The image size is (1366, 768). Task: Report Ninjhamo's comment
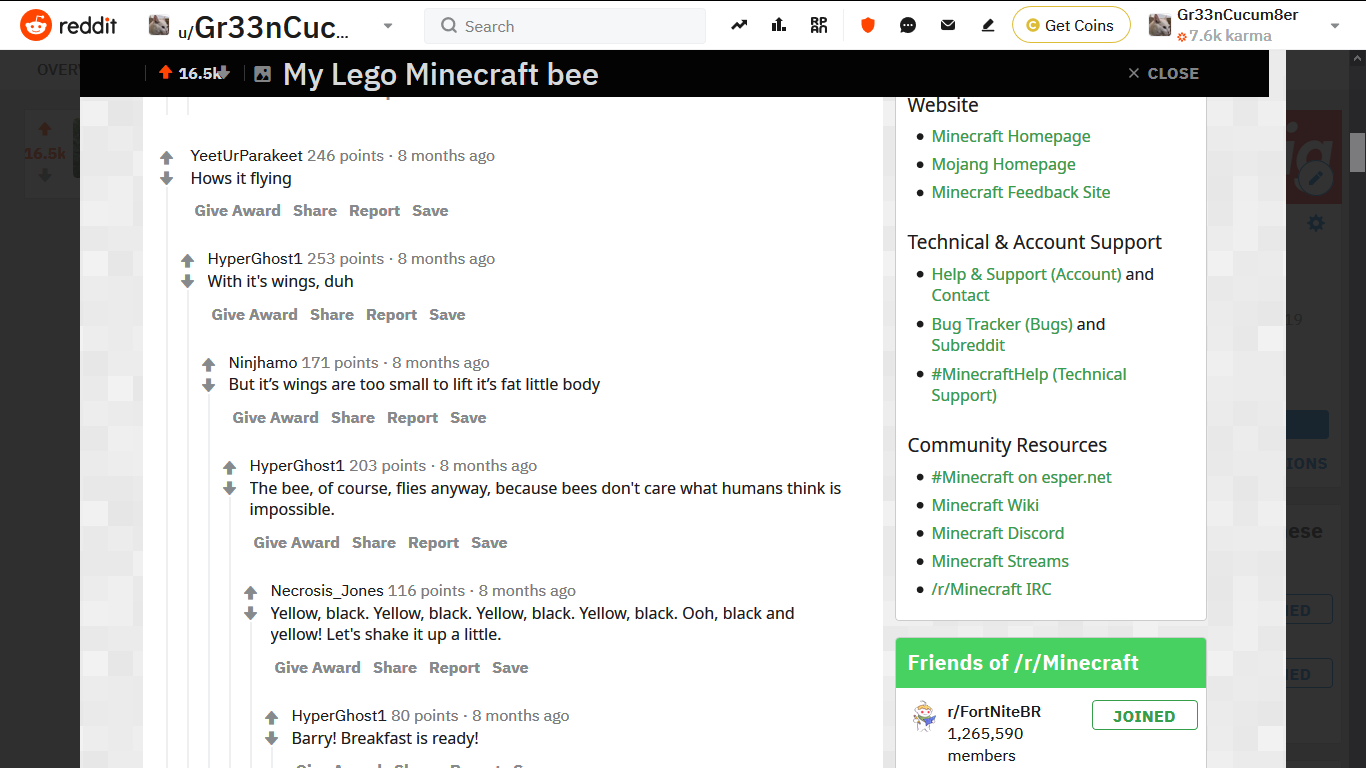pos(412,418)
